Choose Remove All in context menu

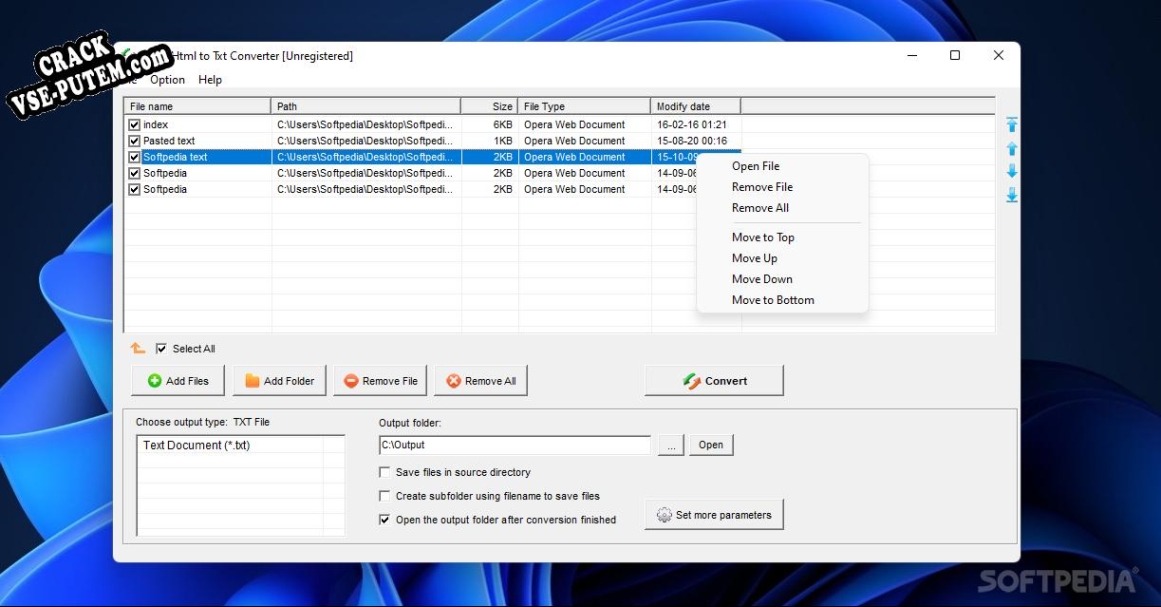[760, 208]
